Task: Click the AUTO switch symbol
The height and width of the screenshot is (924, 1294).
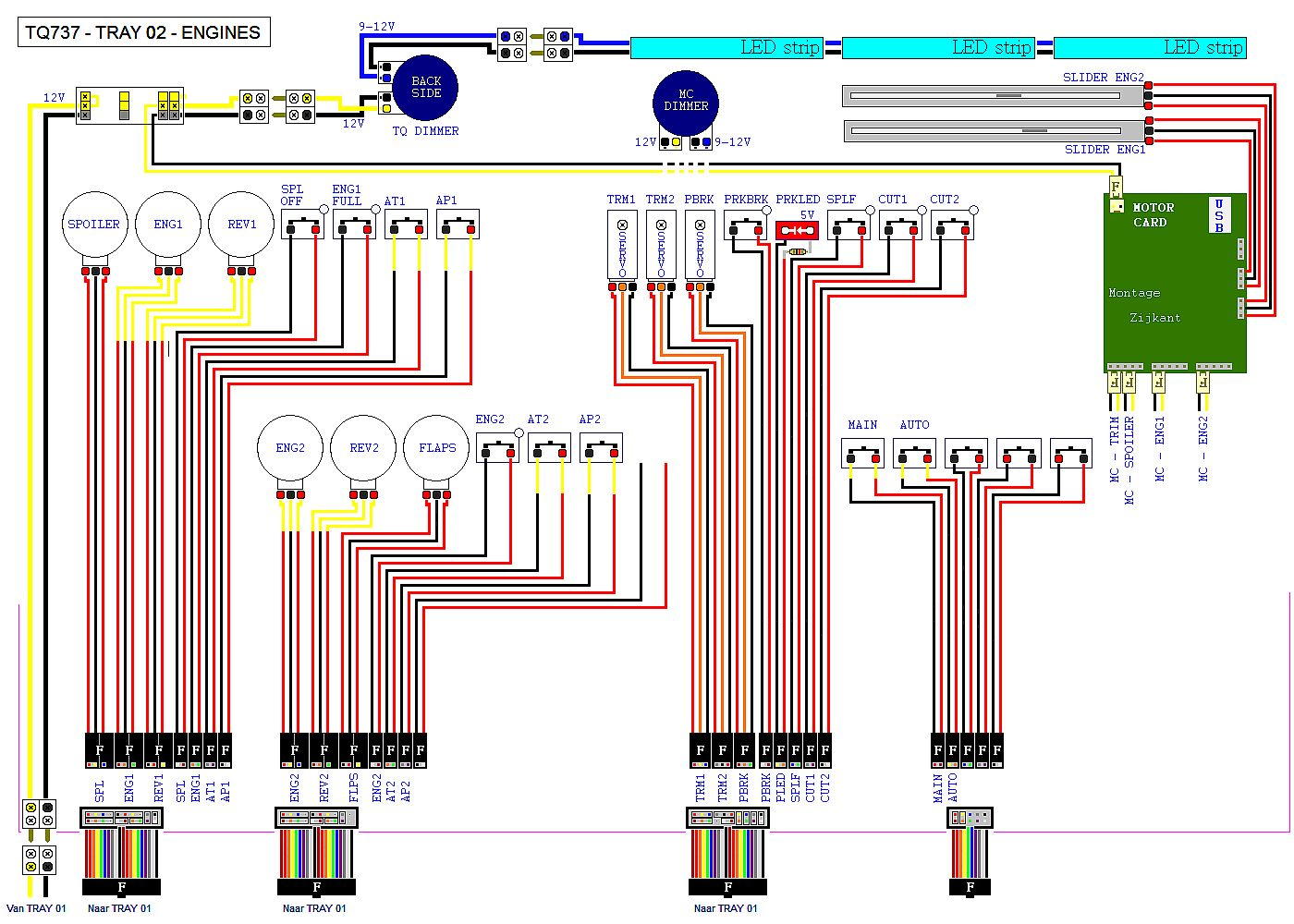Action: click(x=915, y=453)
